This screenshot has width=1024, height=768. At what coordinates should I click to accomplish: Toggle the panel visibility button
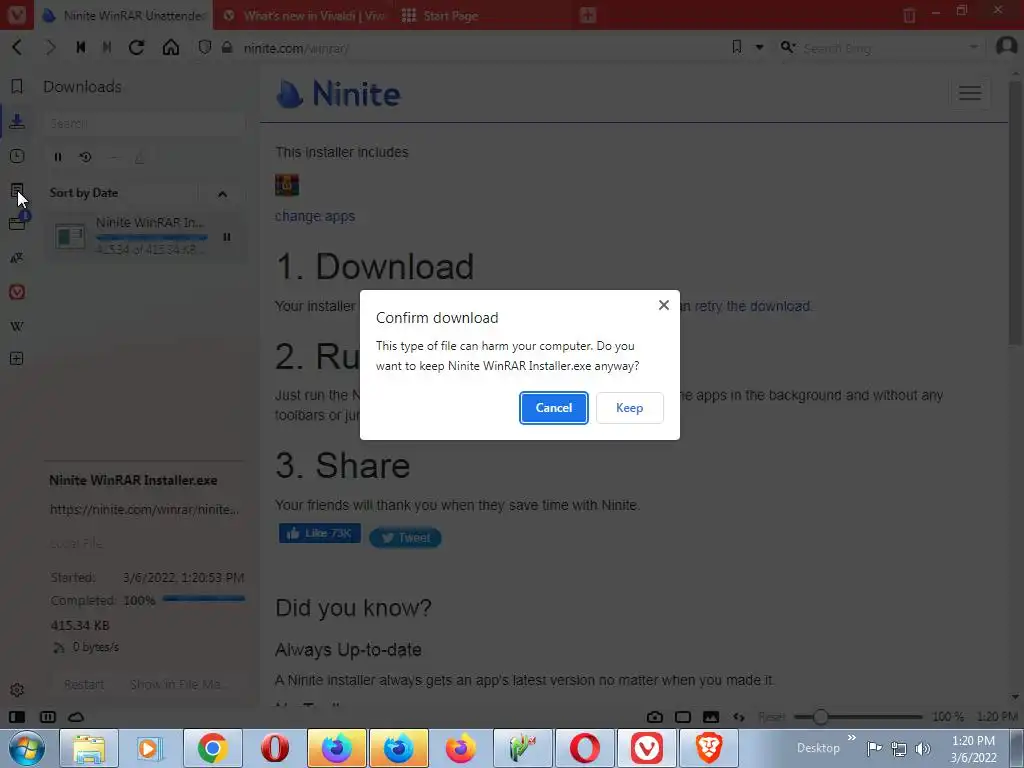[x=17, y=717]
